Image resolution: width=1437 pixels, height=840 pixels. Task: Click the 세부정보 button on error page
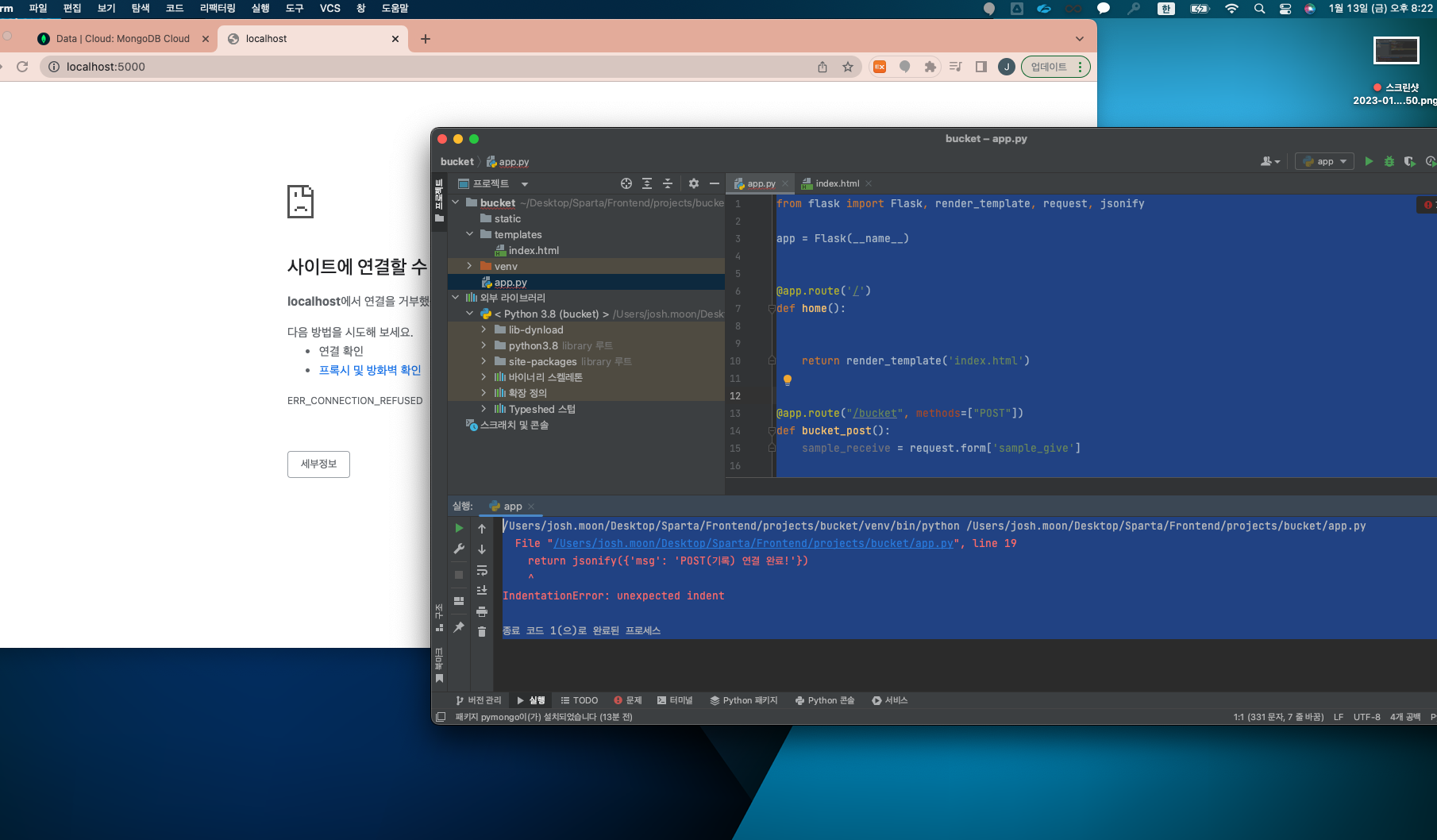pyautogui.click(x=318, y=464)
